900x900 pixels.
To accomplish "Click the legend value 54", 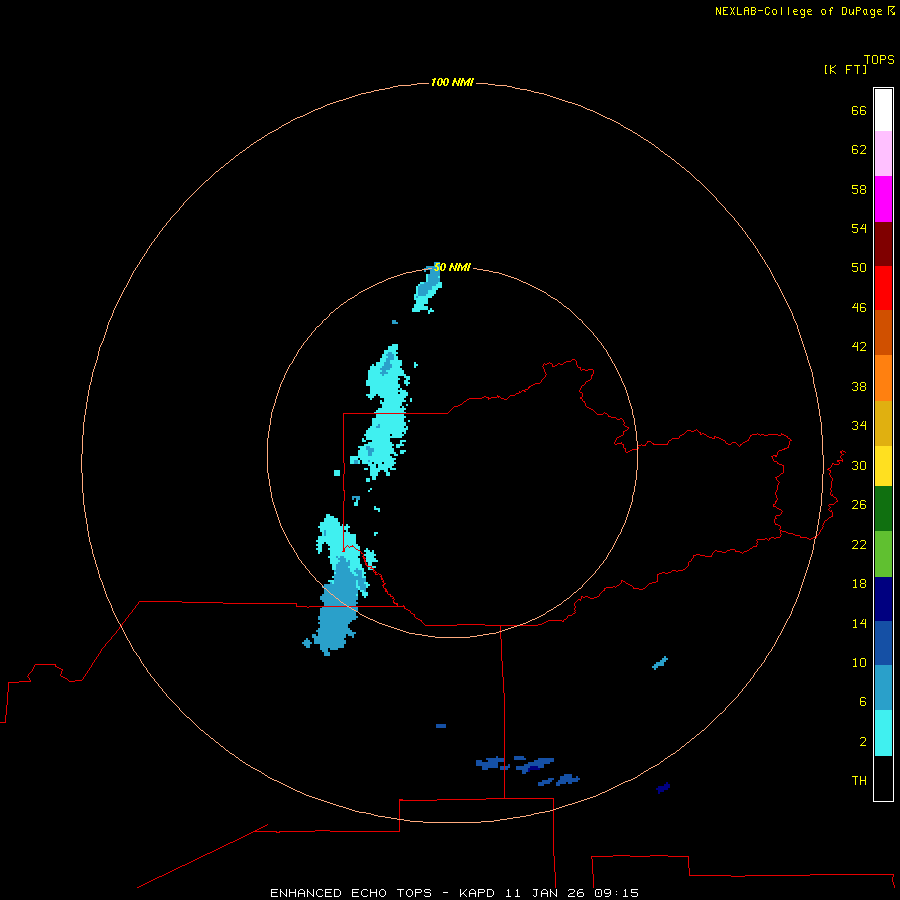I will coord(859,228).
